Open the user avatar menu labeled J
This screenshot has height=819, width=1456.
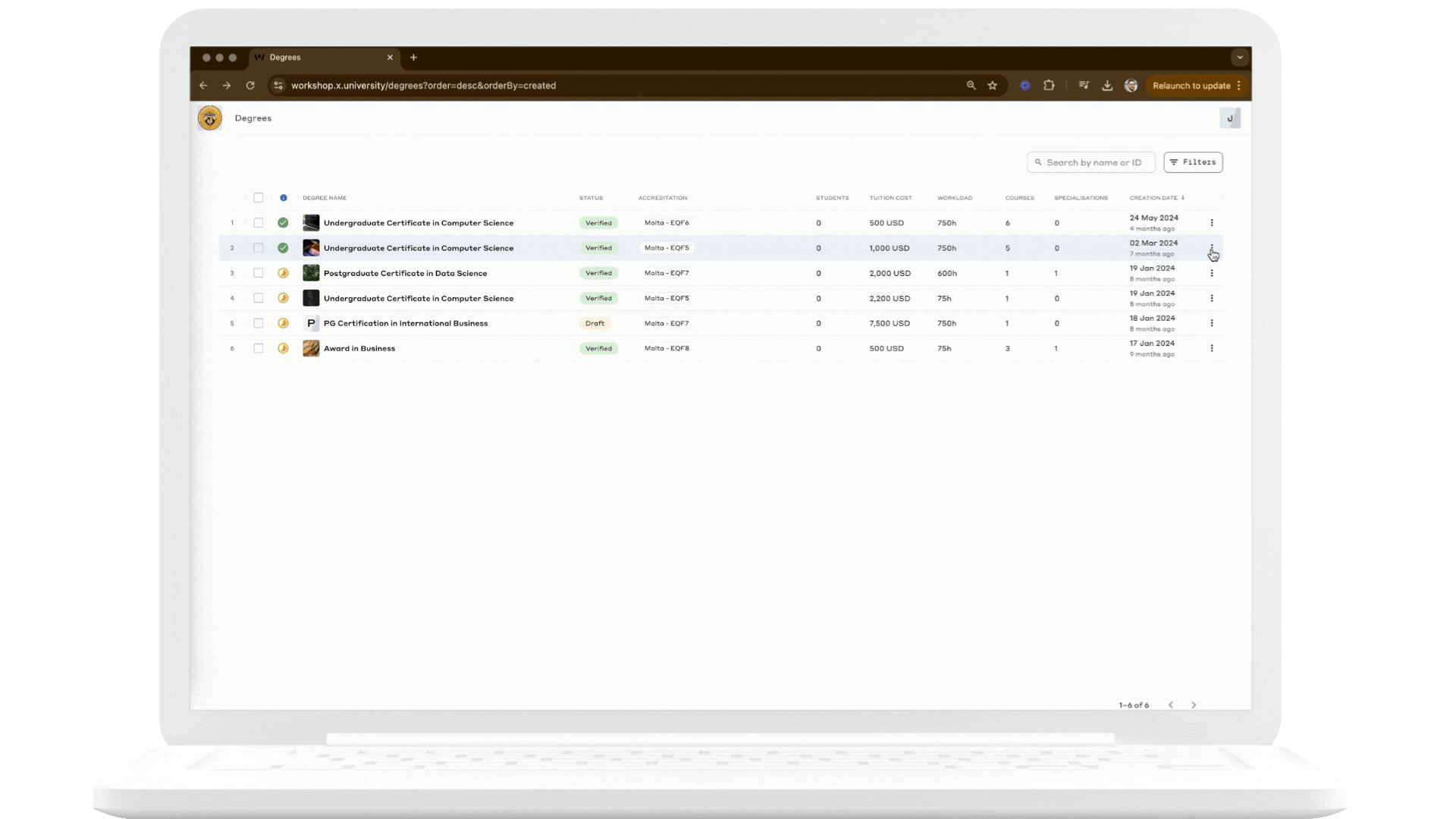click(1231, 118)
